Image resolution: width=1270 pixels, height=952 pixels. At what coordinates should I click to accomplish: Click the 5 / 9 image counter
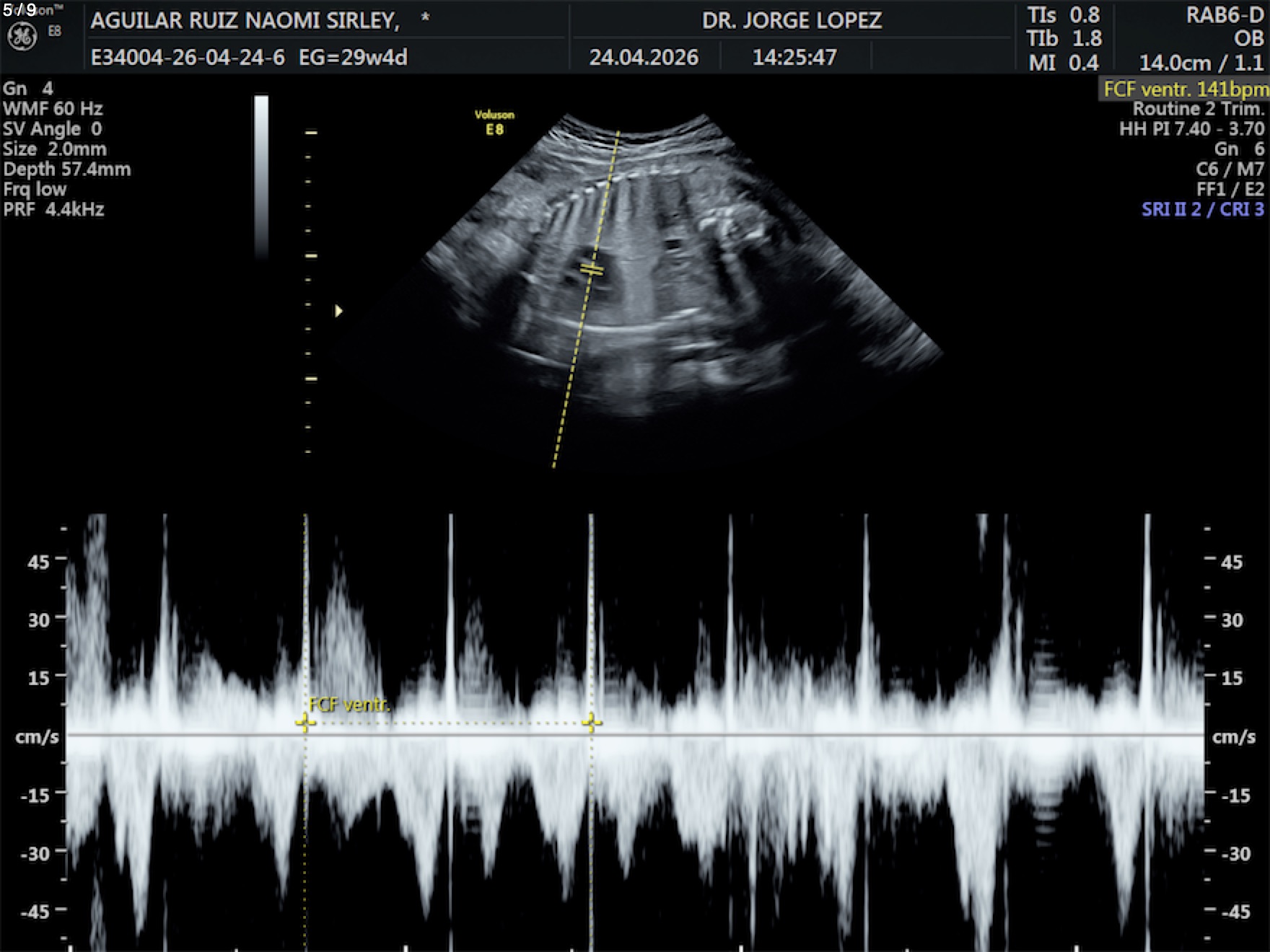tap(19, 9)
